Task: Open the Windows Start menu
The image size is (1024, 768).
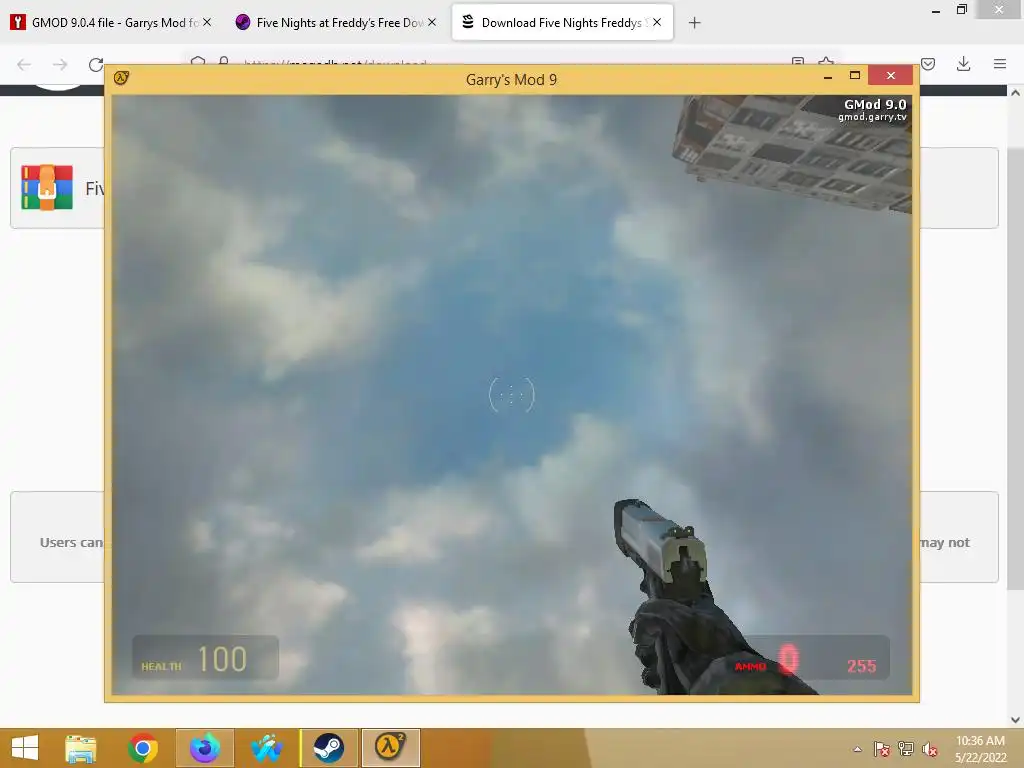Action: (25, 748)
